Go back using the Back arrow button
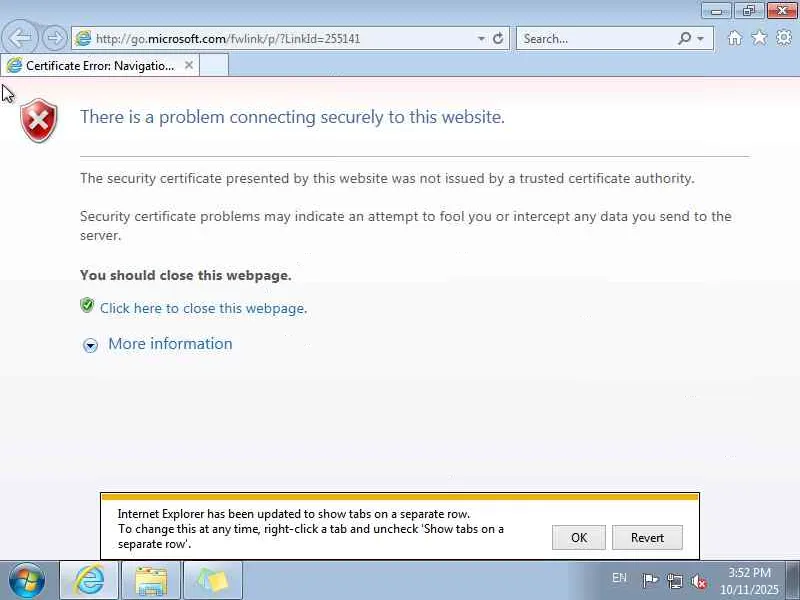 [x=19, y=37]
